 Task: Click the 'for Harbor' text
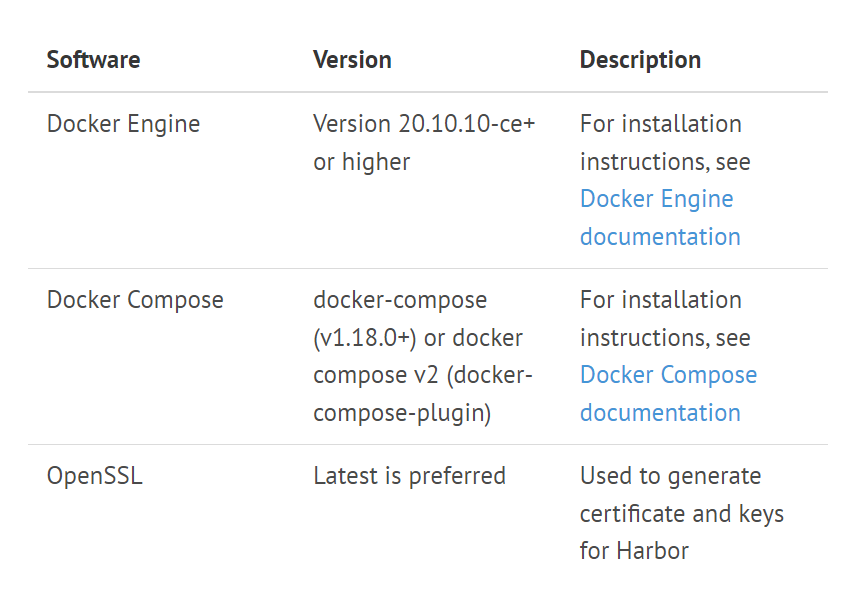click(634, 551)
